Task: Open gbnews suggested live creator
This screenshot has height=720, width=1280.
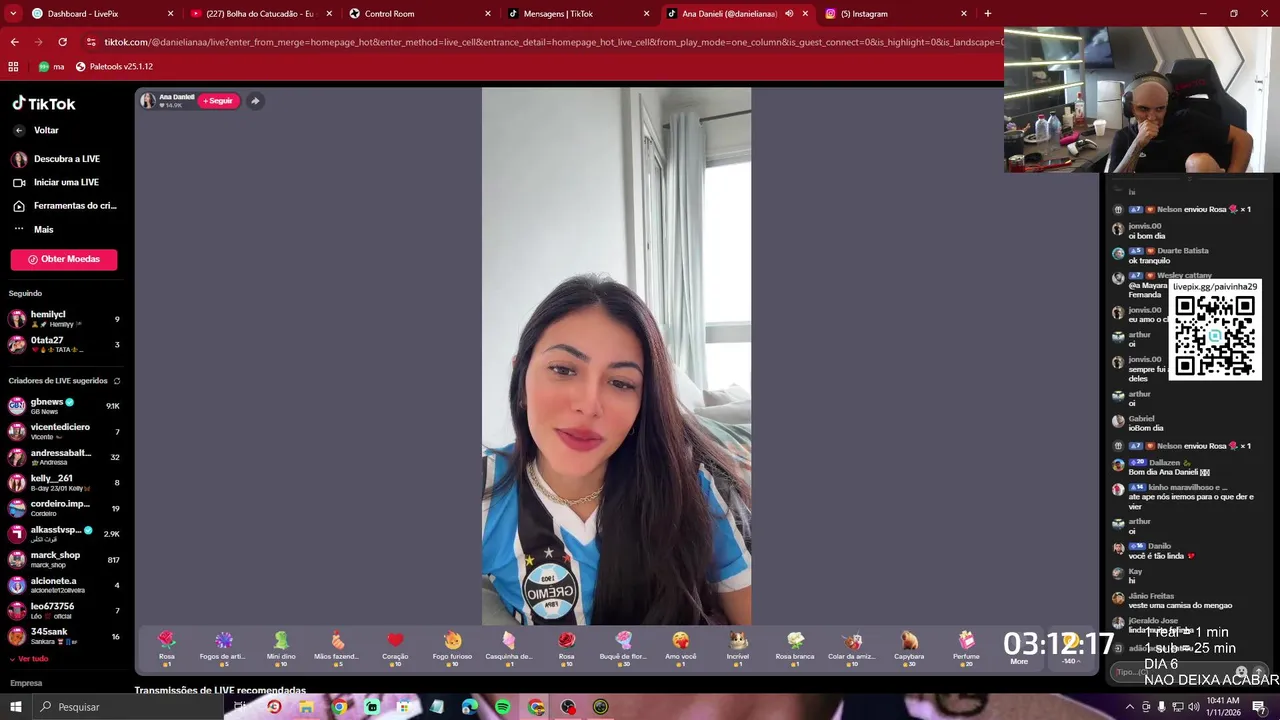Action: coord(64,406)
